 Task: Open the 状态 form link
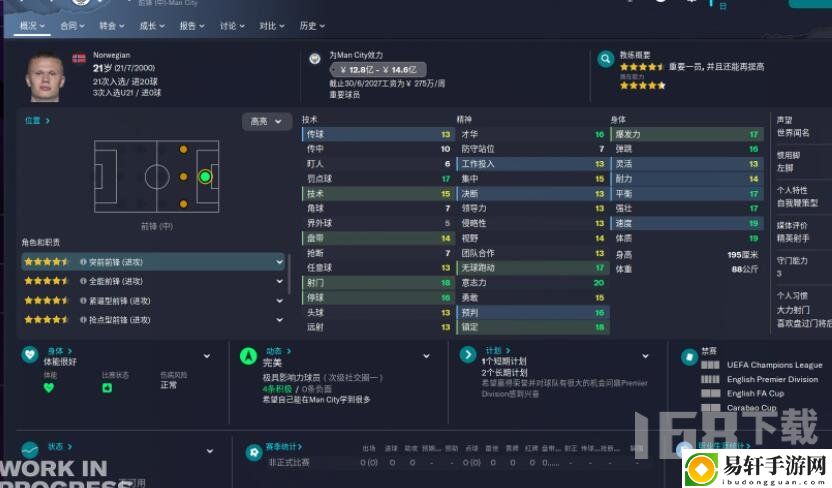[59, 447]
